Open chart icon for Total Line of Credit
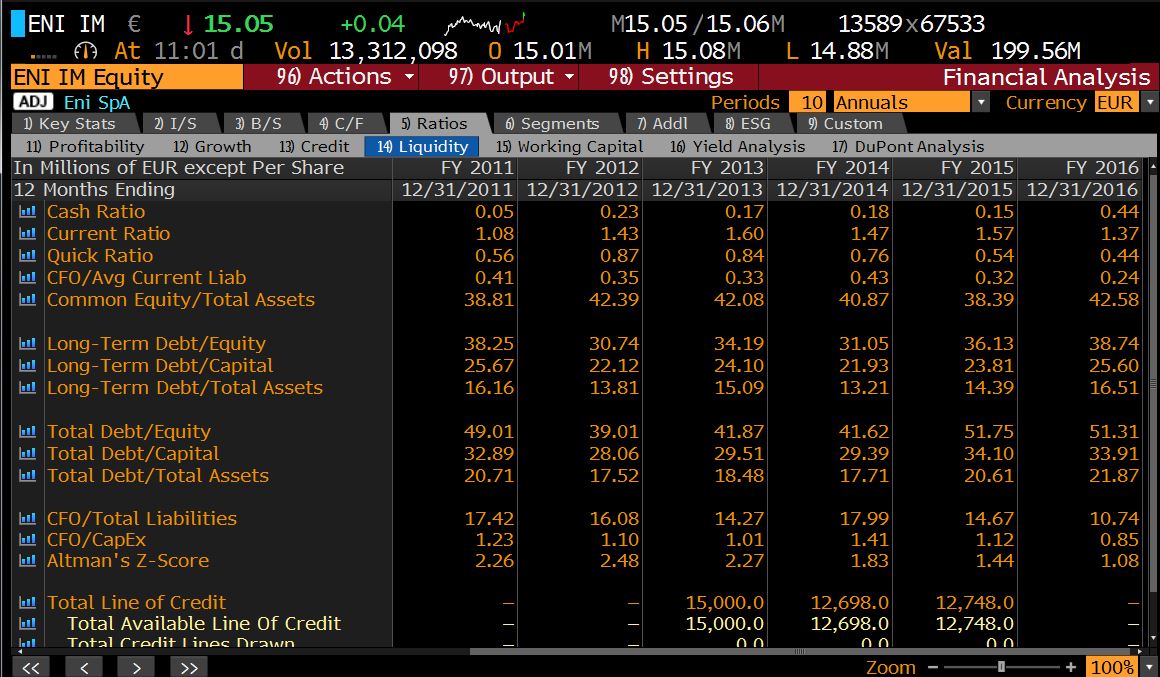The height and width of the screenshot is (677, 1160). pyautogui.click(x=27, y=603)
